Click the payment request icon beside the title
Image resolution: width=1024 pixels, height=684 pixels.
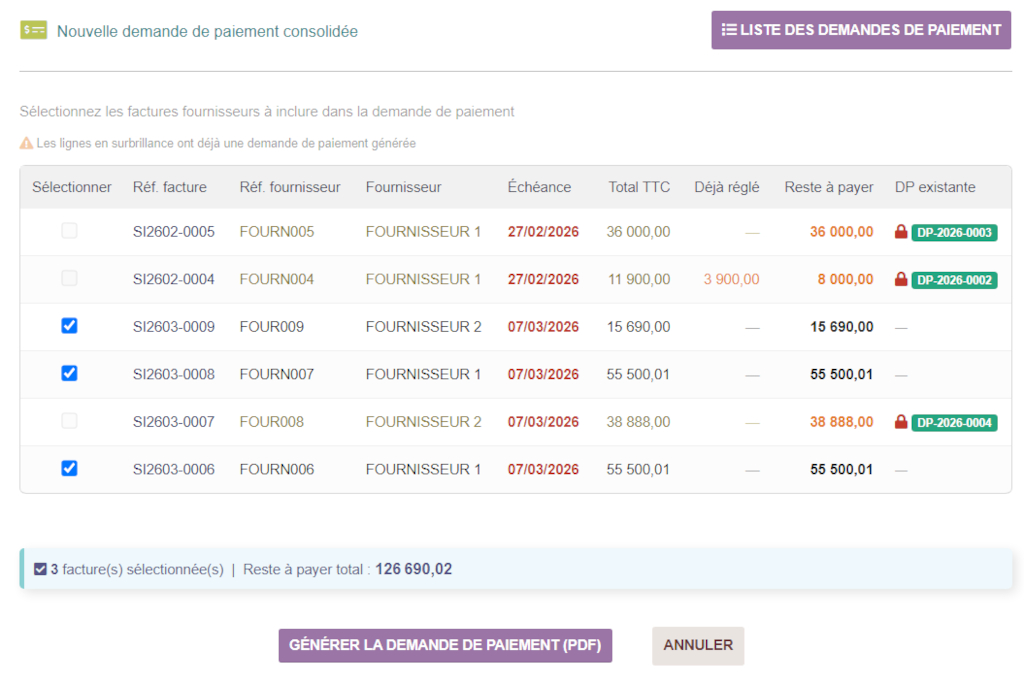(x=34, y=30)
